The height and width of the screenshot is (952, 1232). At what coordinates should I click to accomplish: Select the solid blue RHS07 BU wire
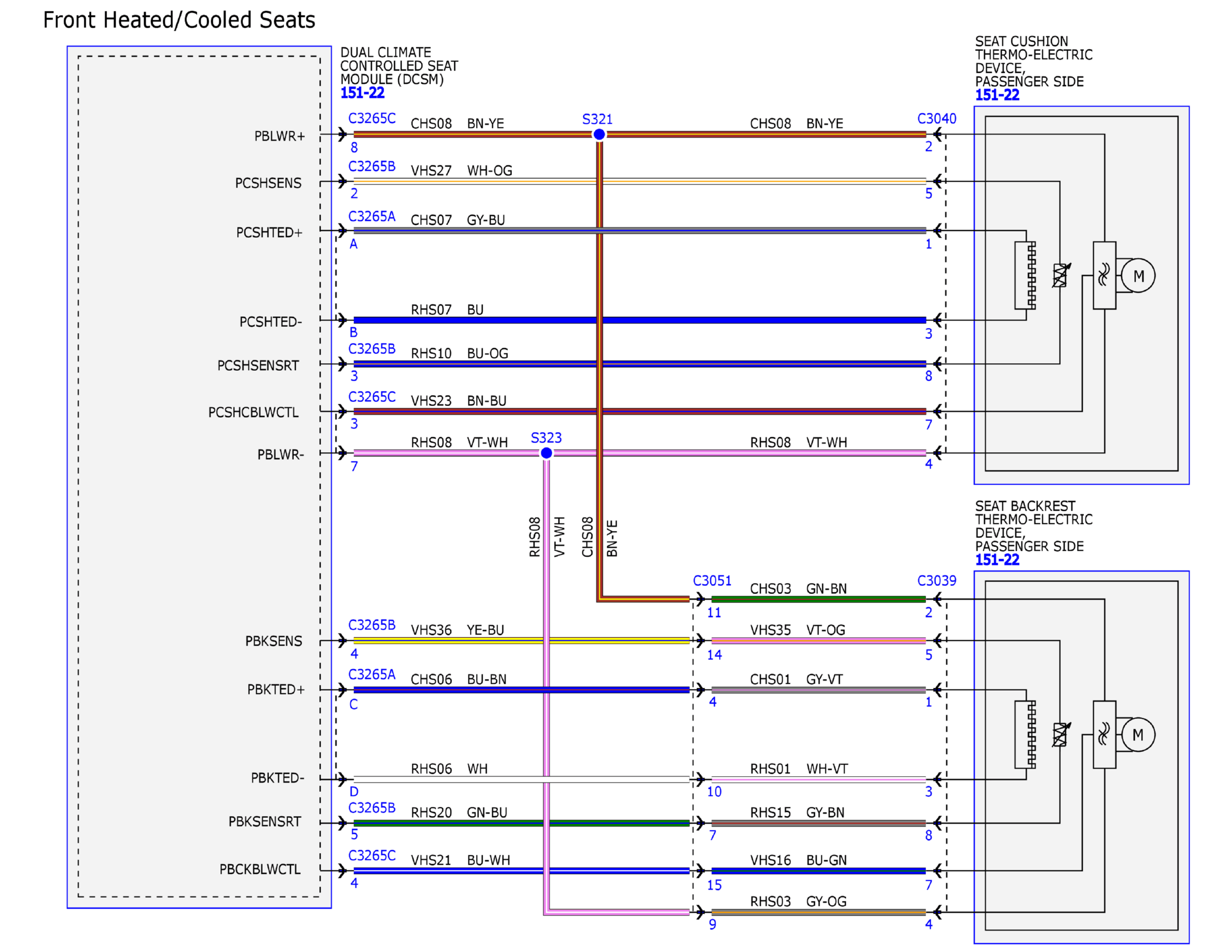click(x=639, y=320)
